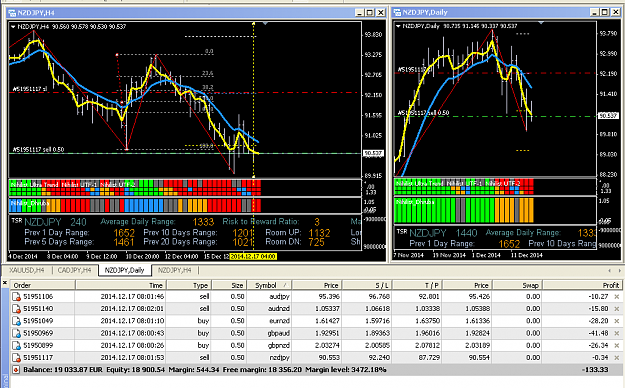The image size is (625, 388).
Task: Sort orders by the Size column
Action: pyautogui.click(x=229, y=285)
